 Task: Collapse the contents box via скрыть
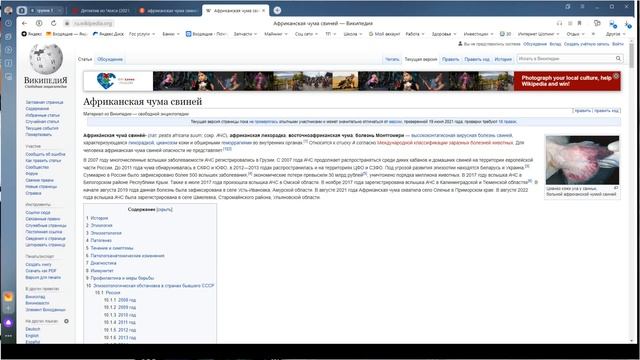164,209
